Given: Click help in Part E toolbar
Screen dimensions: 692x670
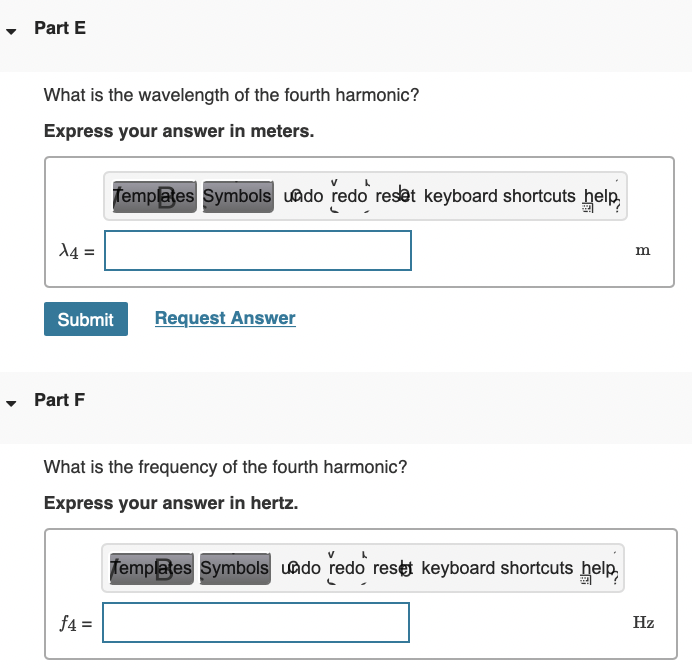Looking at the screenshot, I should click(601, 196).
